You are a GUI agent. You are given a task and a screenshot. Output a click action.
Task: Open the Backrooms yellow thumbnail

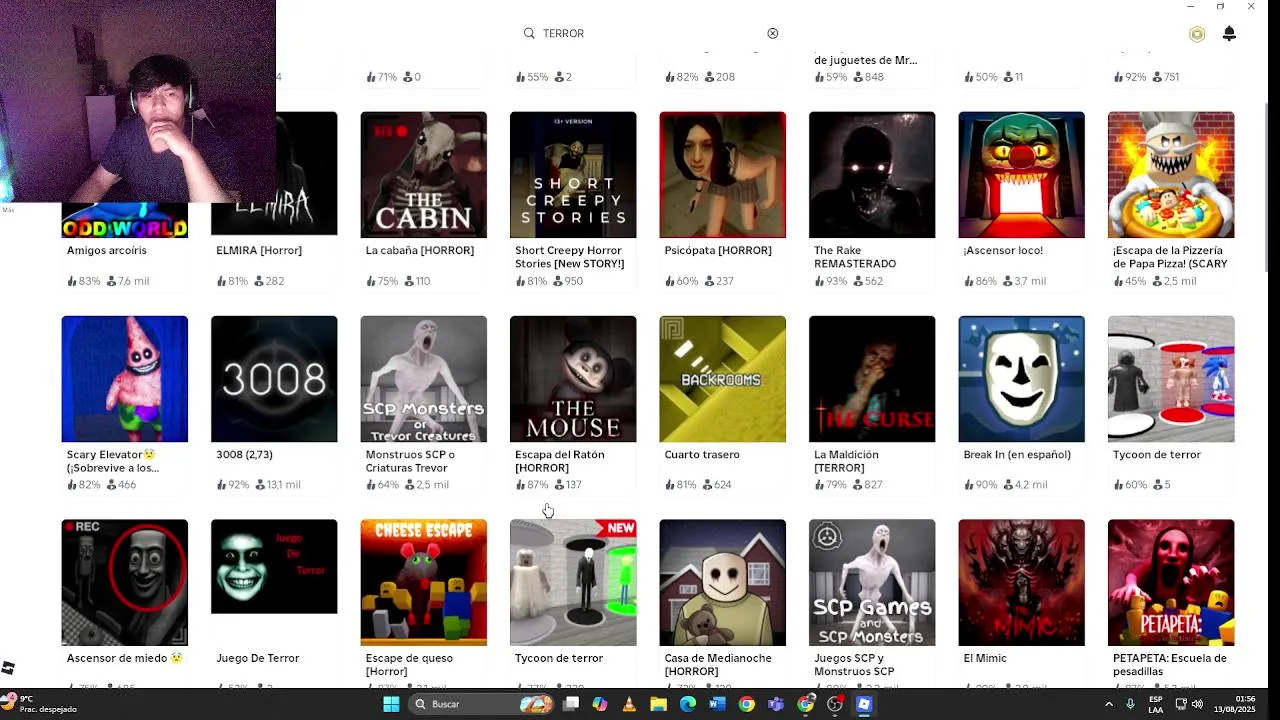722,379
